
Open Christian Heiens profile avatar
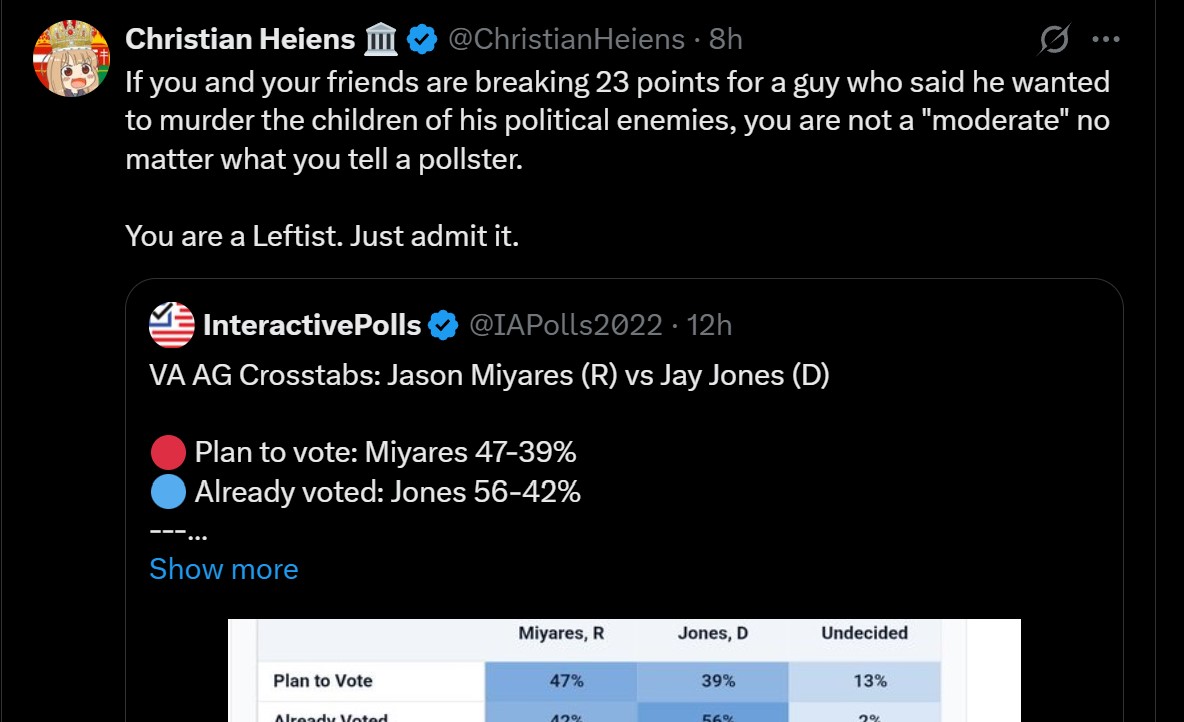pyautogui.click(x=72, y=58)
